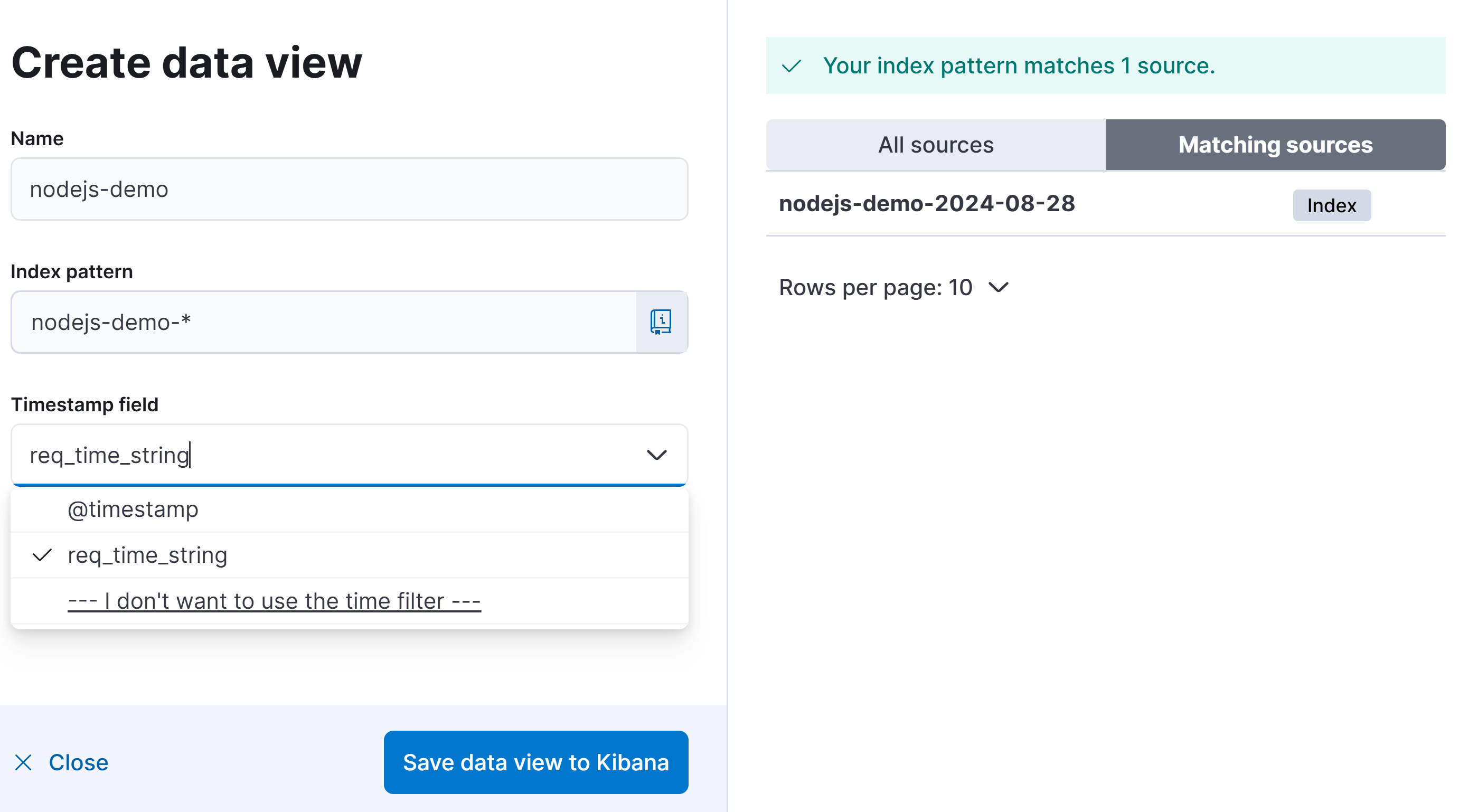
Task: Click the X icon beside Close
Action: [x=23, y=762]
